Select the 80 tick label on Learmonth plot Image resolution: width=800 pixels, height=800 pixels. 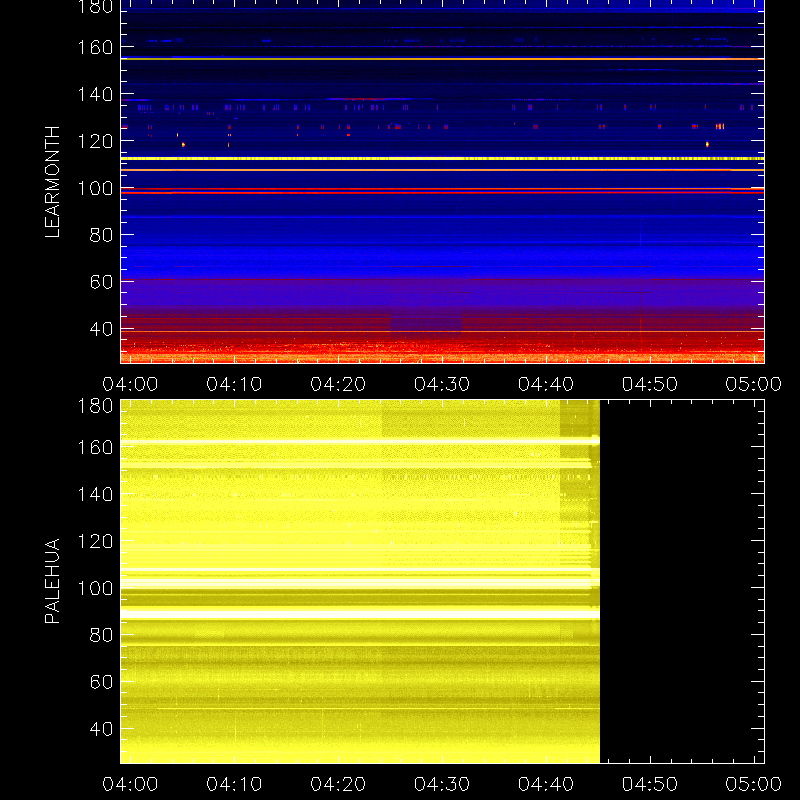click(x=101, y=235)
